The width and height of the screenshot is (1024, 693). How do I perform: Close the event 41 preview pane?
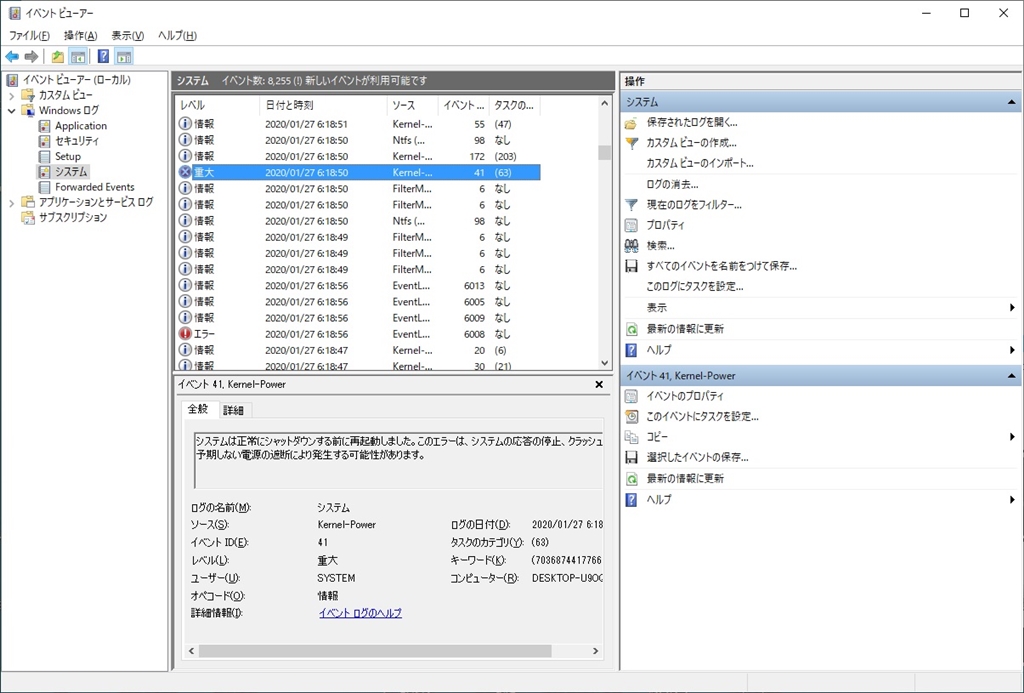[x=599, y=384]
